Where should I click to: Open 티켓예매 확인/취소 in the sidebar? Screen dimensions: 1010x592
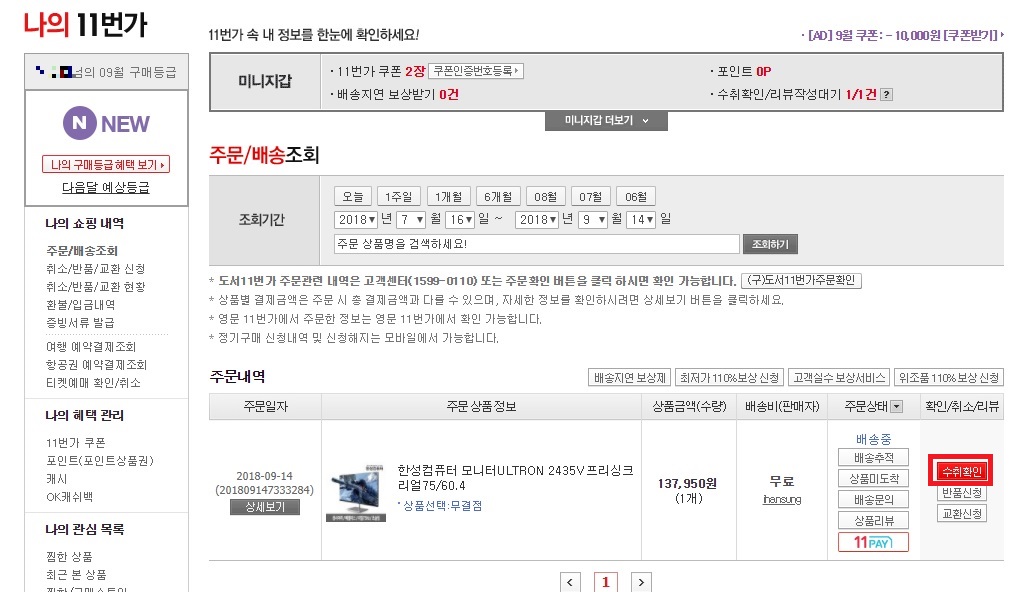(93, 383)
